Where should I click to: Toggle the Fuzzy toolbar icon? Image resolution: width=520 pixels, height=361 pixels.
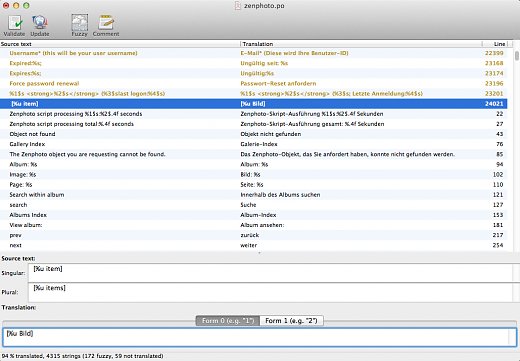tap(79, 25)
